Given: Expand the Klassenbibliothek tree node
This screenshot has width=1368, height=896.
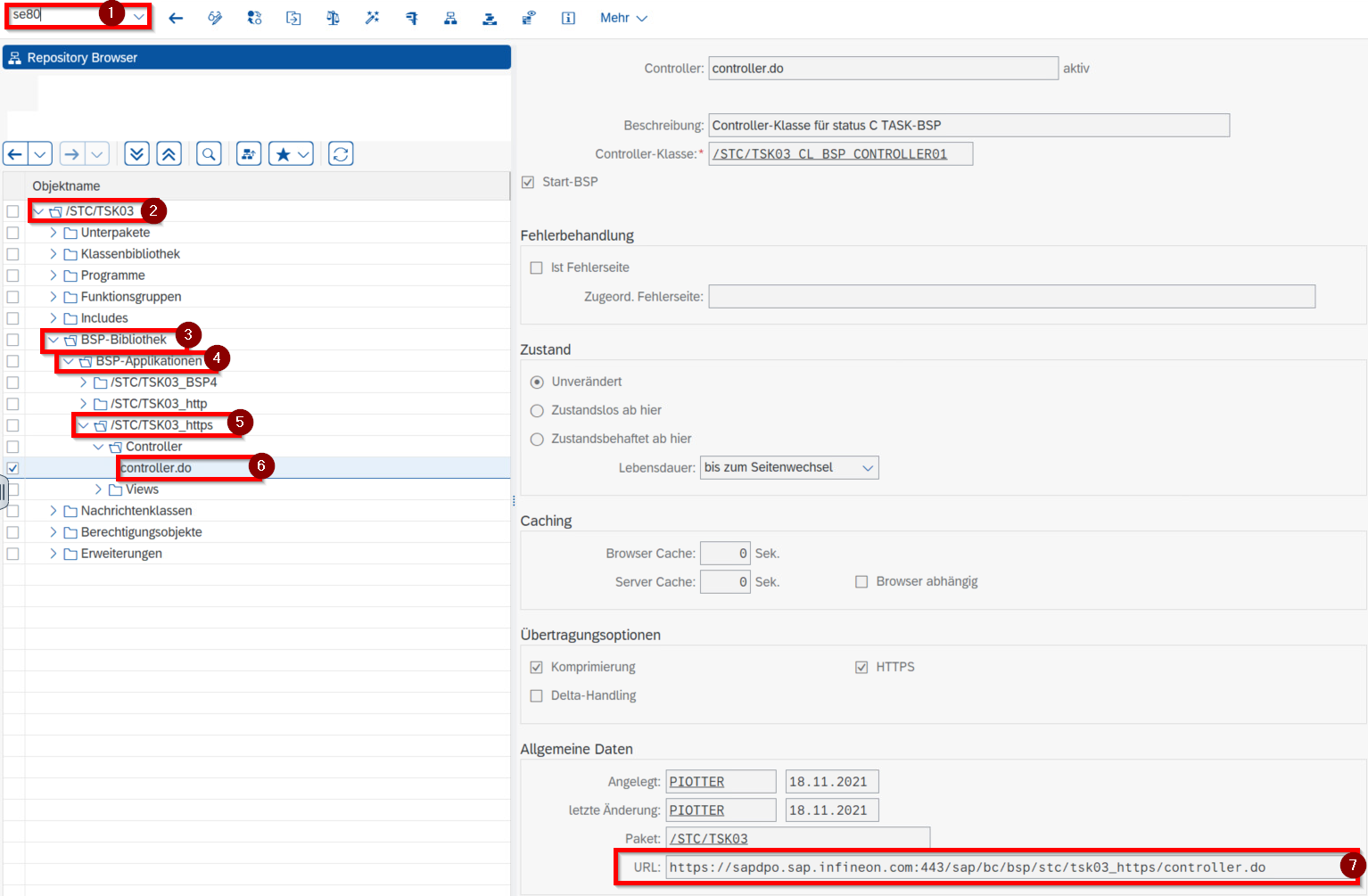Looking at the screenshot, I should point(54,254).
